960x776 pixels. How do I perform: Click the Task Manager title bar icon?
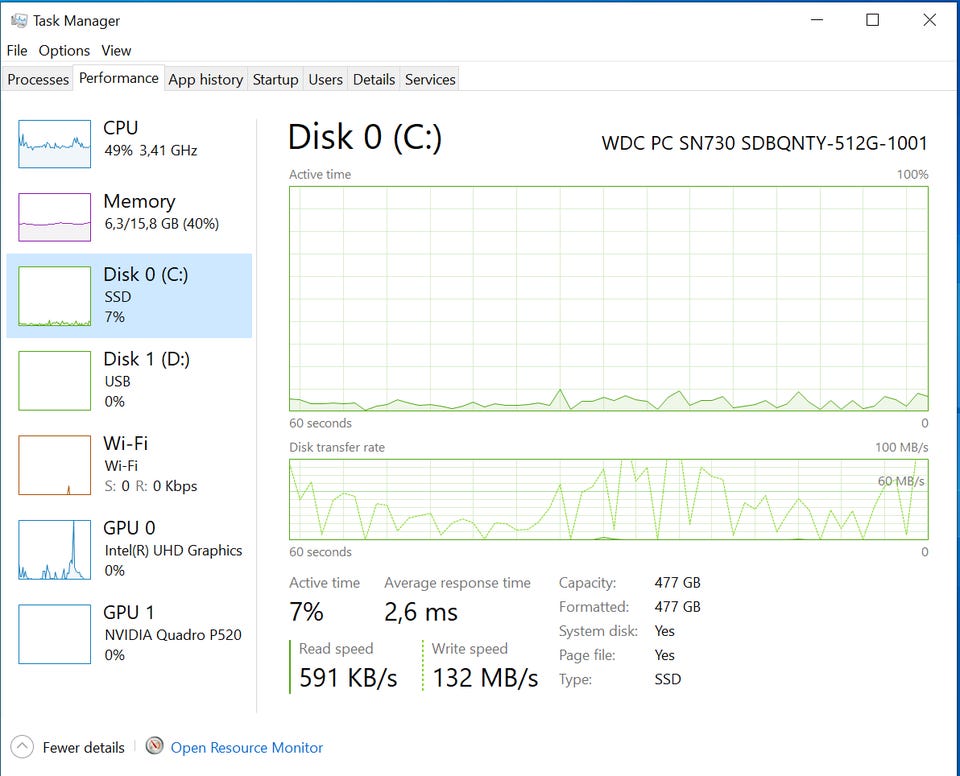click(x=18, y=20)
